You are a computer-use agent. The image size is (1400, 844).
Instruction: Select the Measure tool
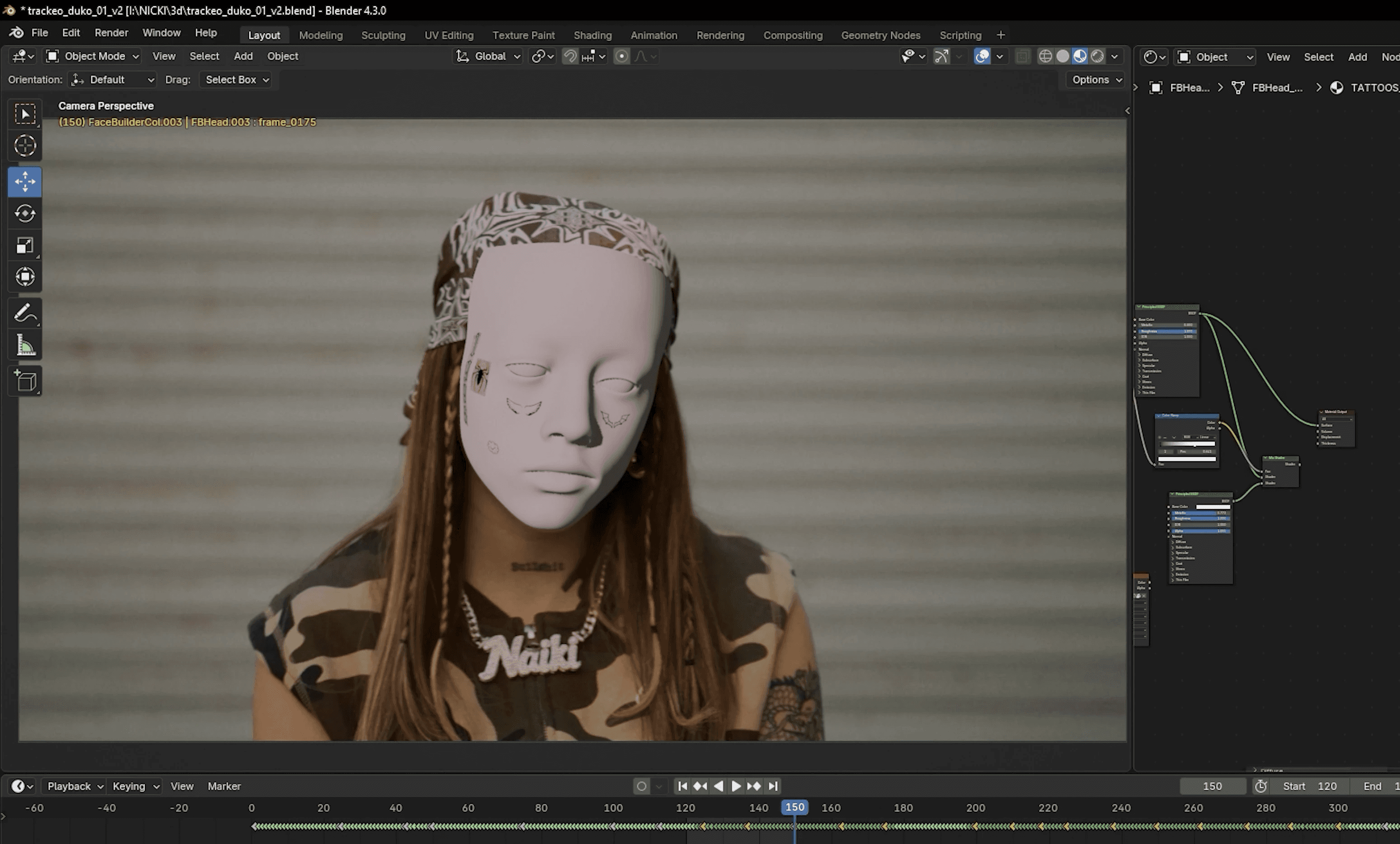tap(25, 345)
